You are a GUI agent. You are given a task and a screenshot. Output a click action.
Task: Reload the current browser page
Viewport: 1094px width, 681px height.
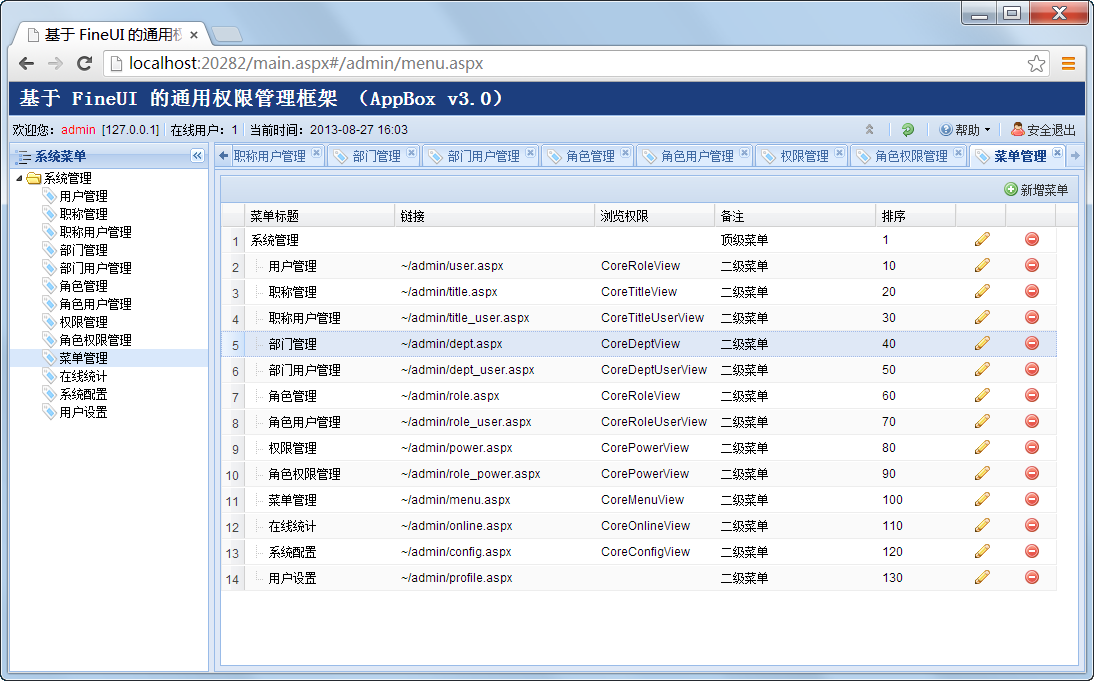pyautogui.click(x=84, y=63)
